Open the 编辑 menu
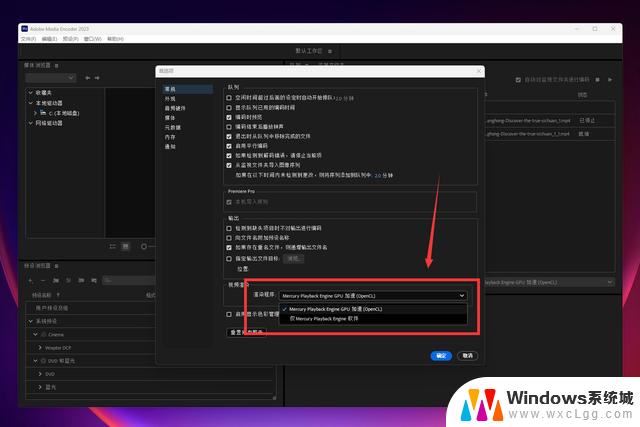The width and height of the screenshot is (640, 427). point(49,39)
